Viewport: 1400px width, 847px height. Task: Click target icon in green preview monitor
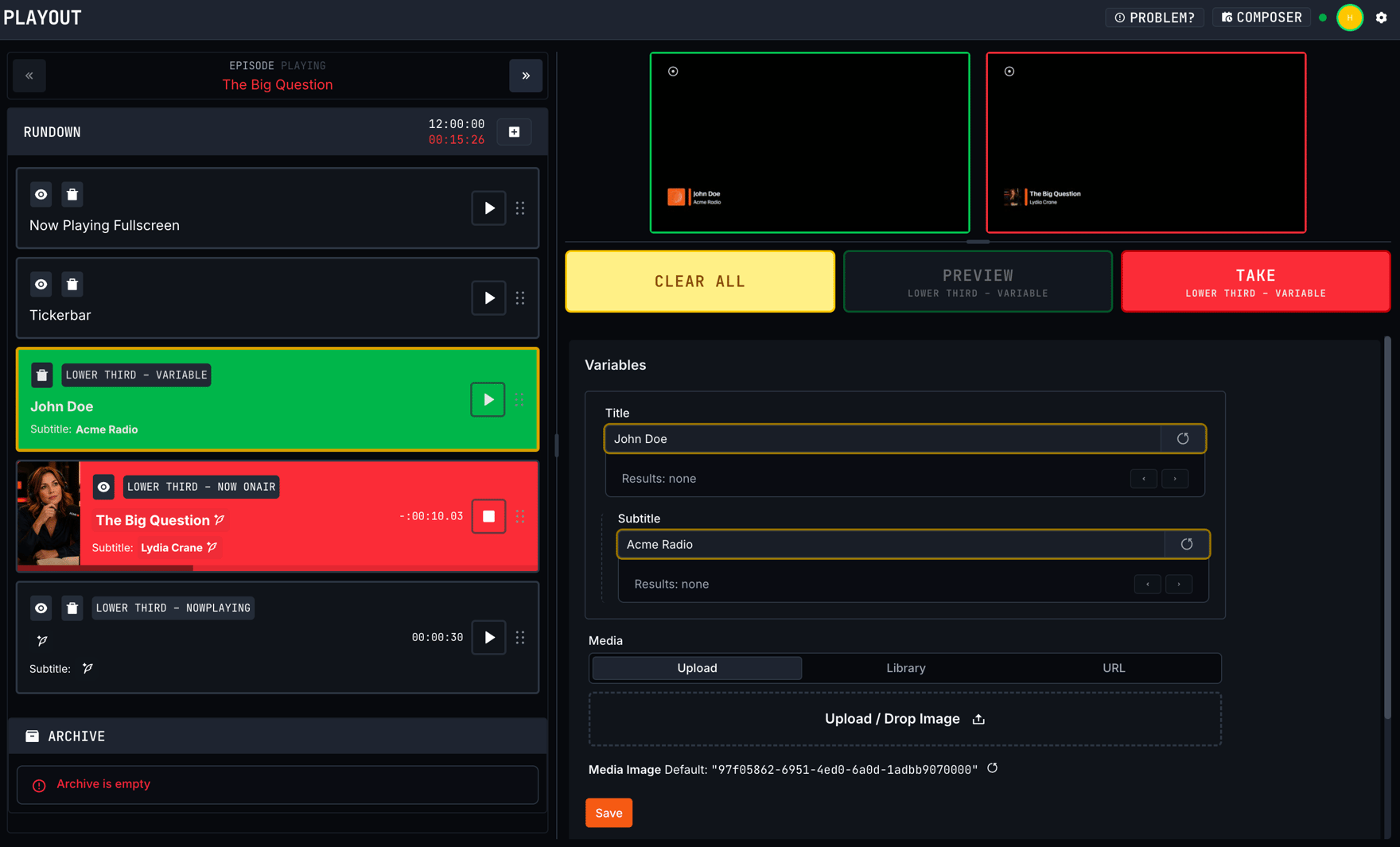click(673, 72)
